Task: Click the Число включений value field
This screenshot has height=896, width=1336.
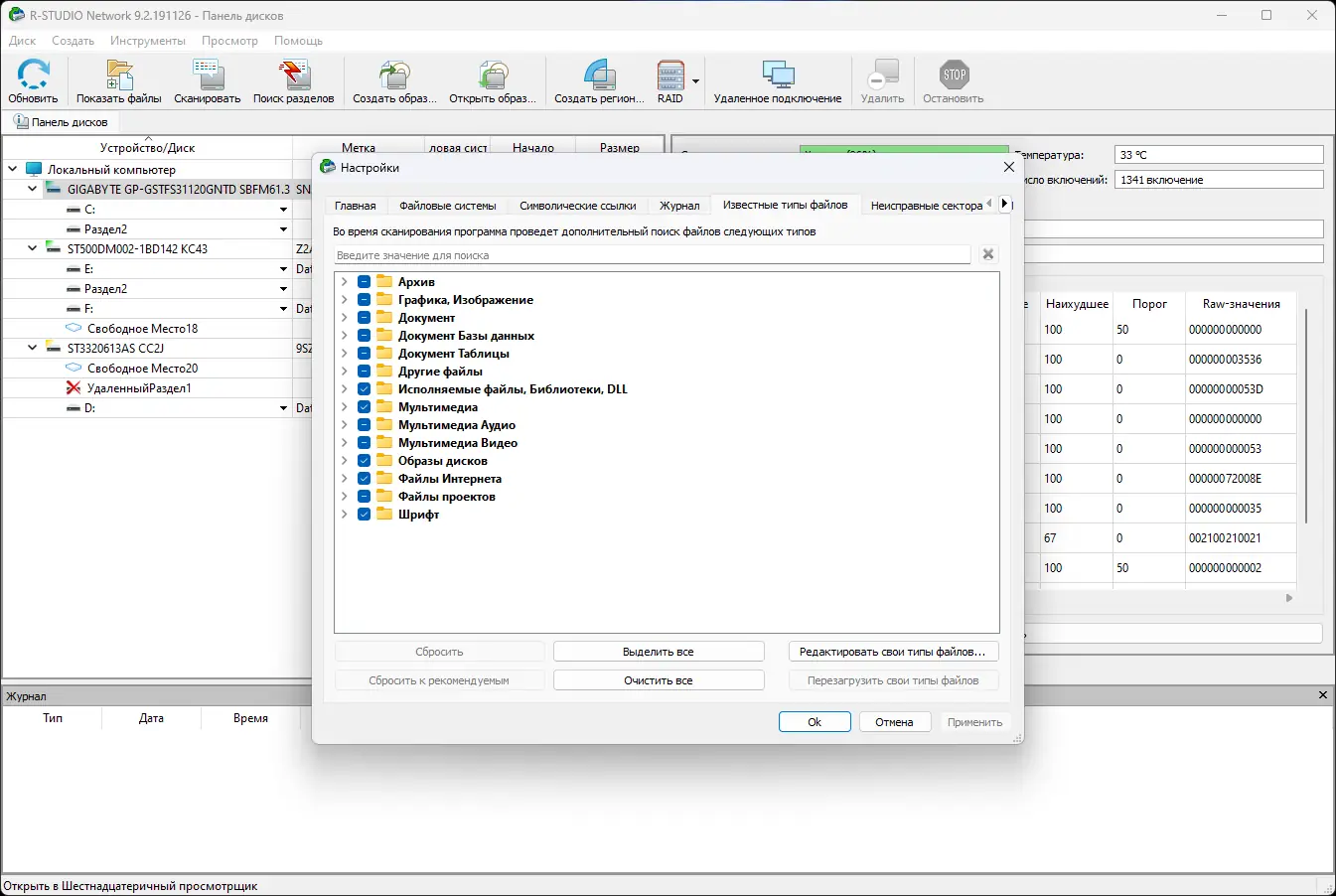Action: [x=1219, y=180]
